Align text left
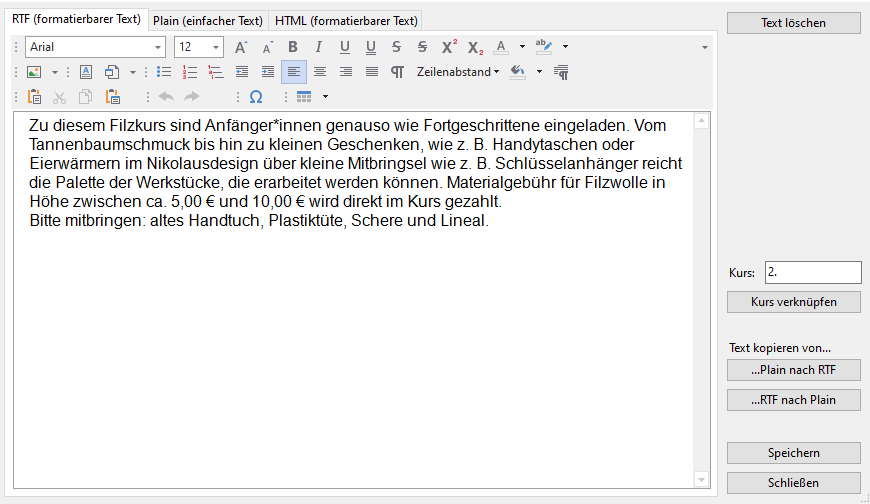The image size is (870, 504). click(x=294, y=72)
